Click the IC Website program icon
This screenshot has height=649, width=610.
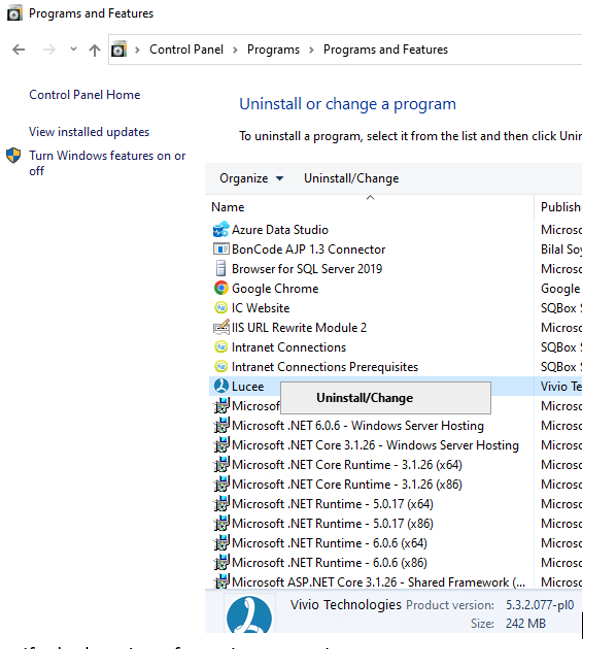click(221, 308)
